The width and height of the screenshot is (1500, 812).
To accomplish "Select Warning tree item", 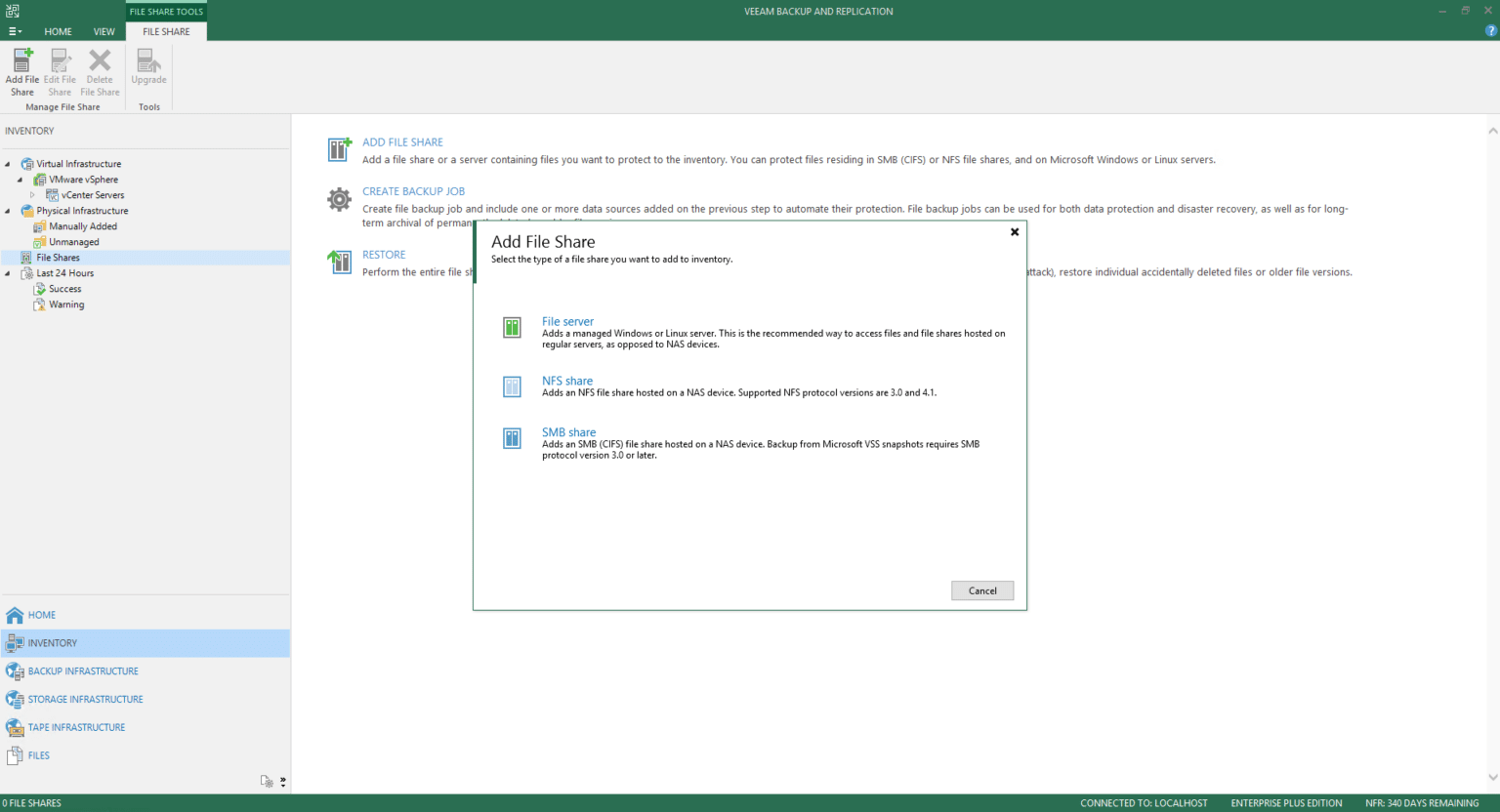I will click(66, 304).
